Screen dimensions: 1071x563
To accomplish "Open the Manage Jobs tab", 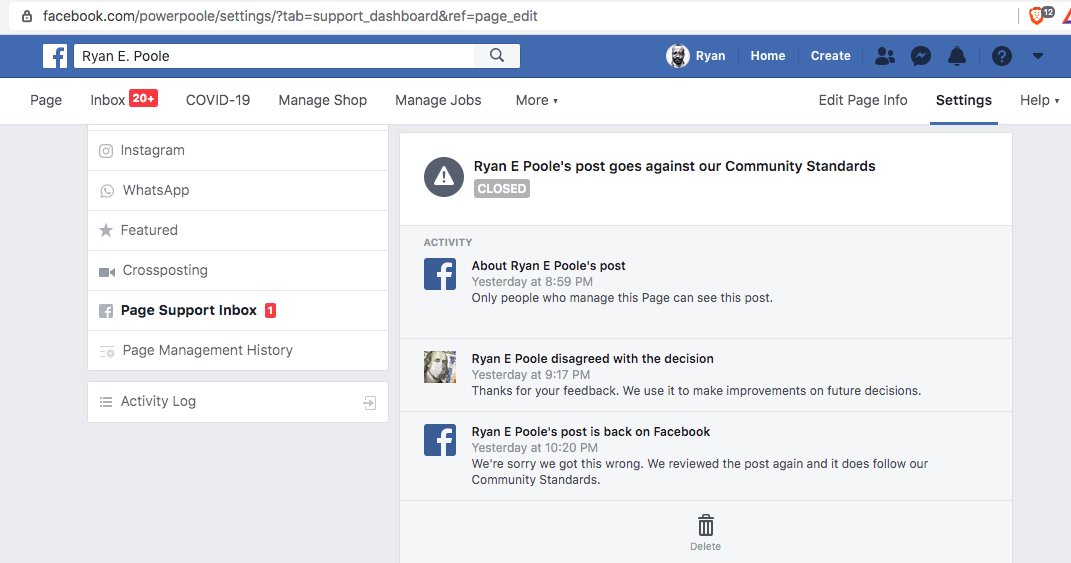I will click(438, 100).
